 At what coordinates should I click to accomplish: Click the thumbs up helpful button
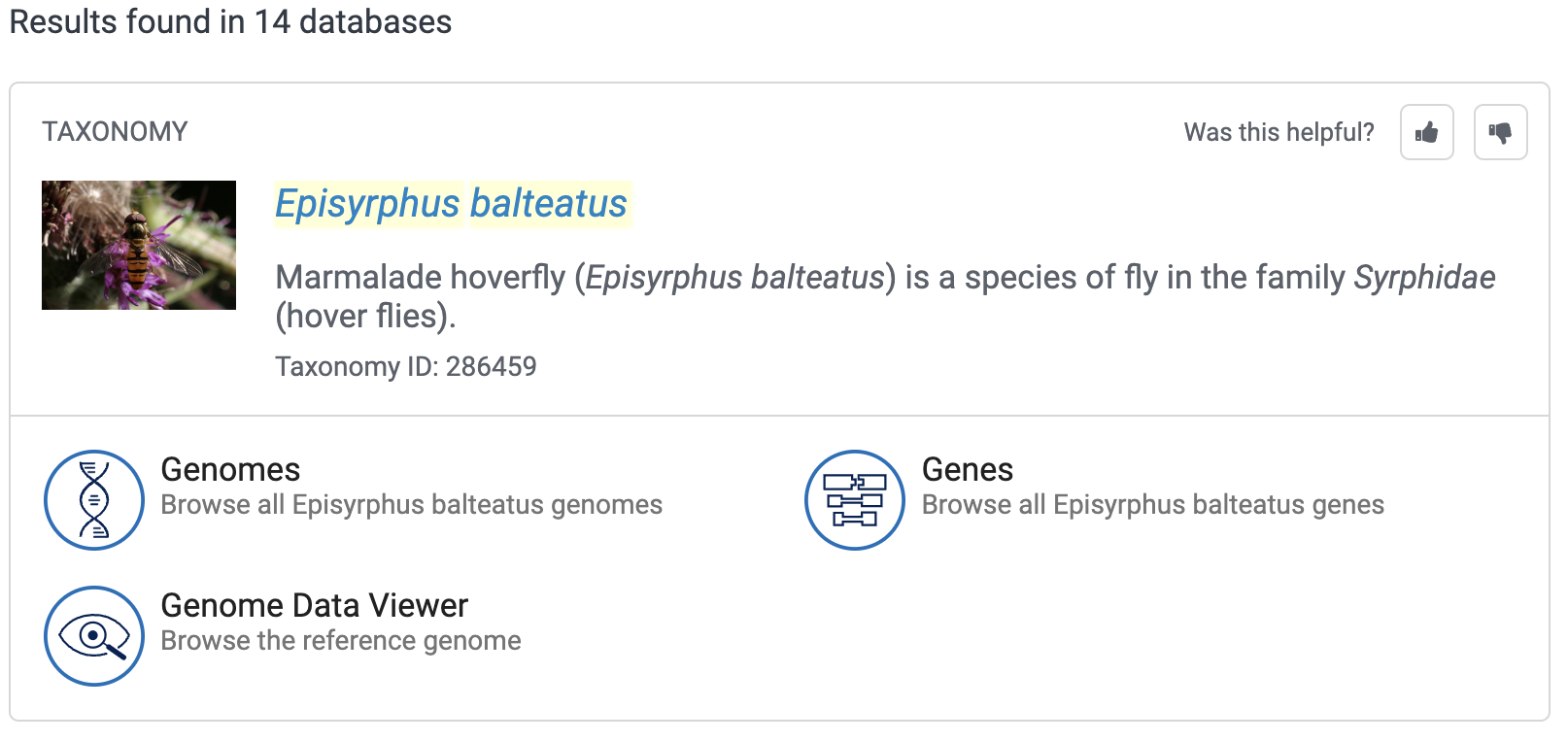point(1426,132)
